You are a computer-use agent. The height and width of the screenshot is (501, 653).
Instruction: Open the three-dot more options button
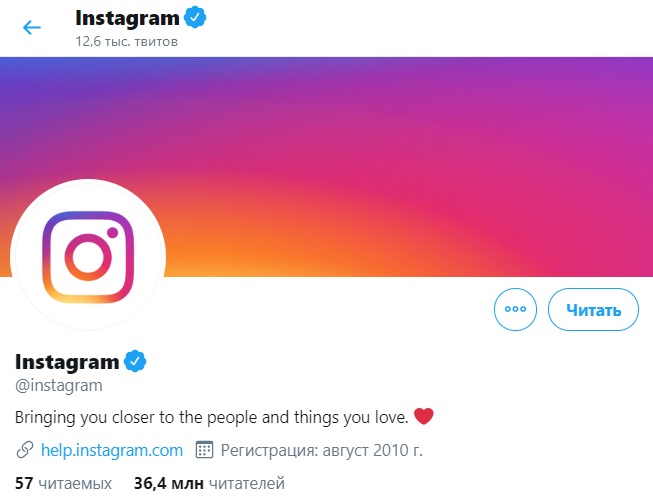pyautogui.click(x=515, y=310)
